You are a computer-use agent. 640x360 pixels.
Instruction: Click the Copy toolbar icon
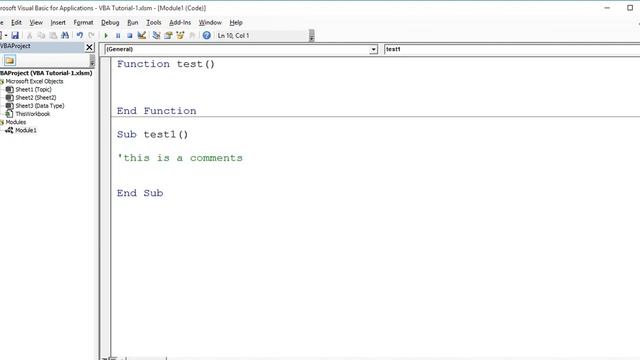41,36
